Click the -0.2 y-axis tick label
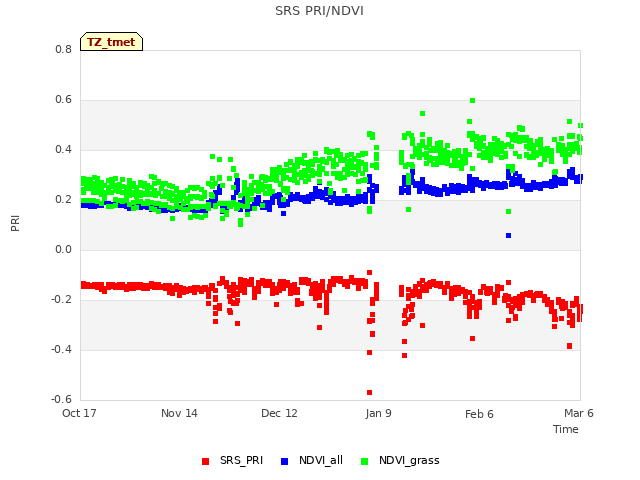 click(61, 300)
